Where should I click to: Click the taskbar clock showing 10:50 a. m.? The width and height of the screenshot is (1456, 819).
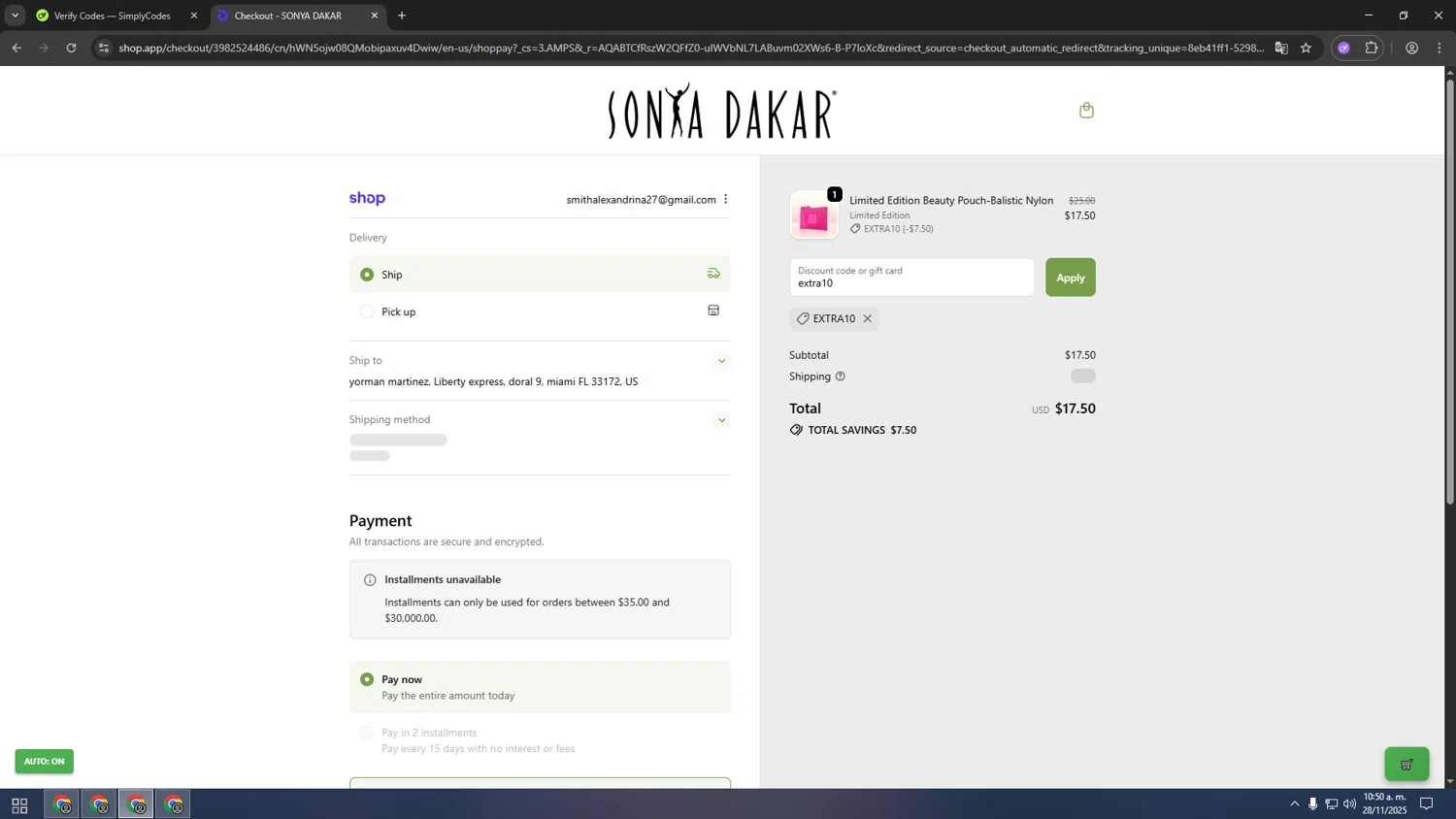pyautogui.click(x=1384, y=803)
